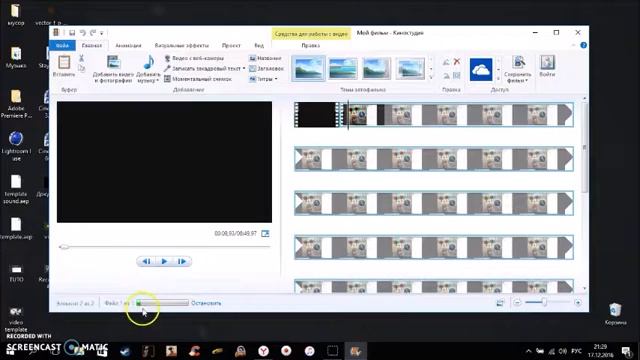Click the Cut scissors icon
This screenshot has width=640, height=360.
[81, 58]
